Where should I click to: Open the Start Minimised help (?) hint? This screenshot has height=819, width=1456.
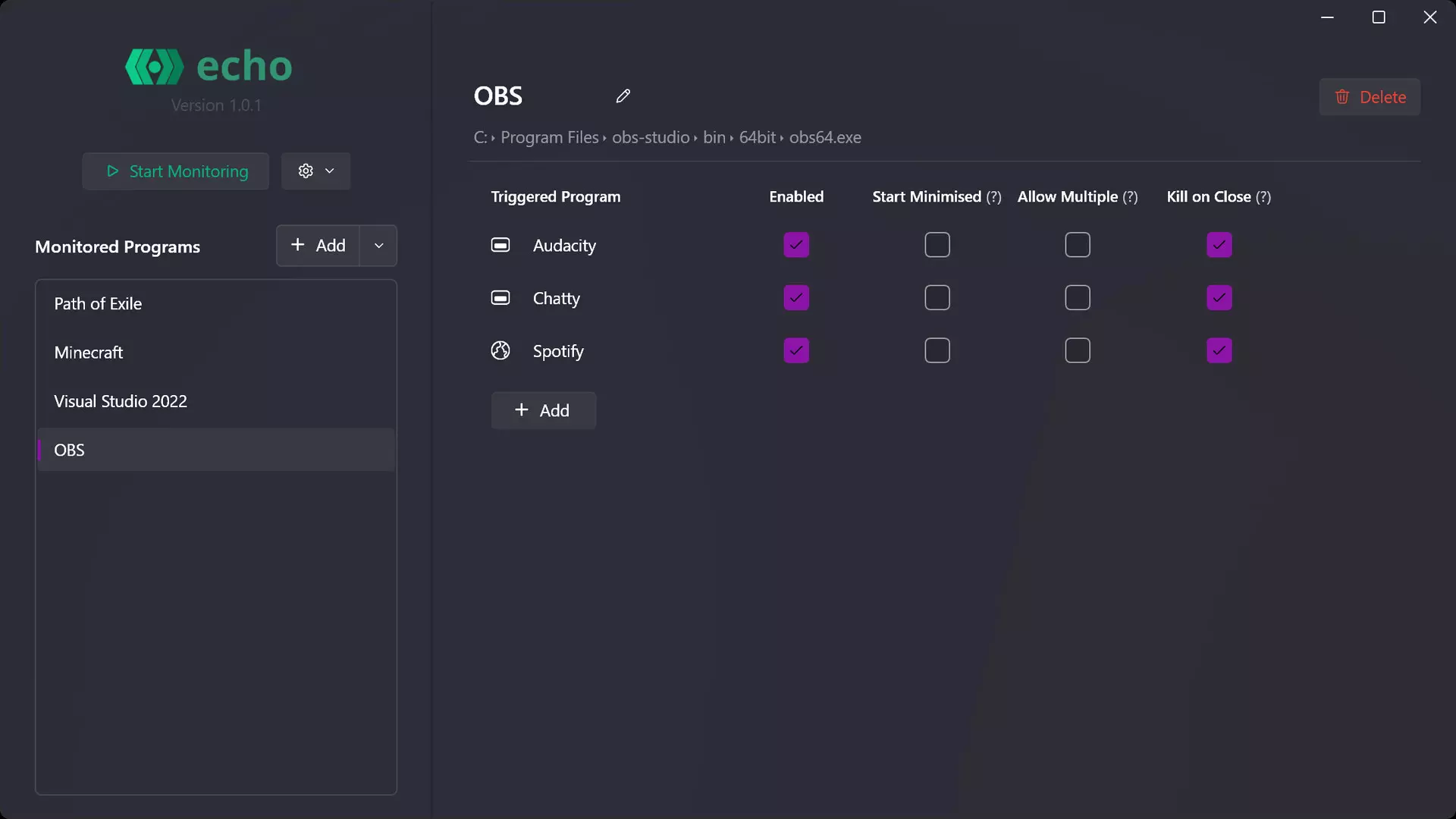click(x=993, y=197)
